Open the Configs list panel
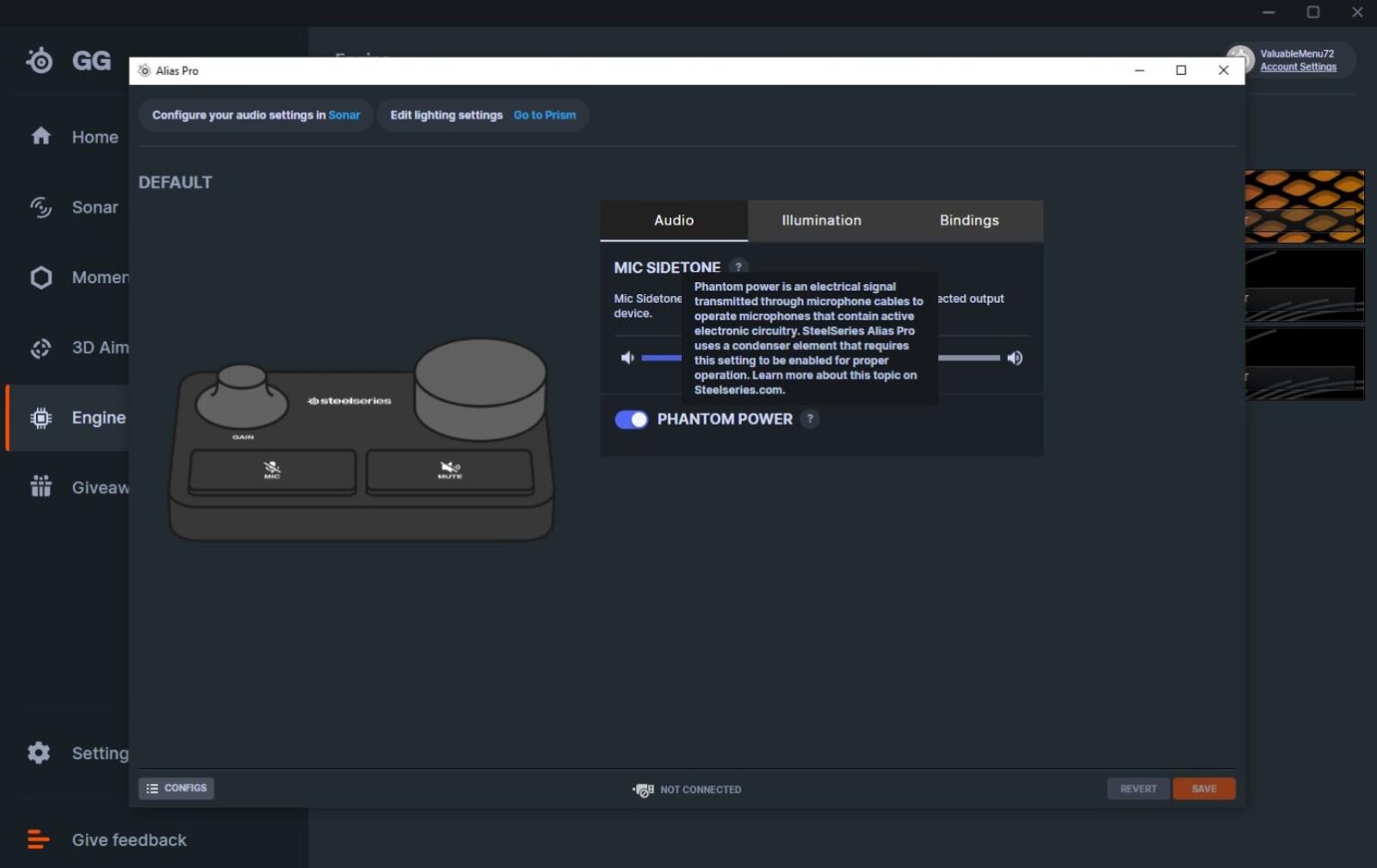 (176, 788)
